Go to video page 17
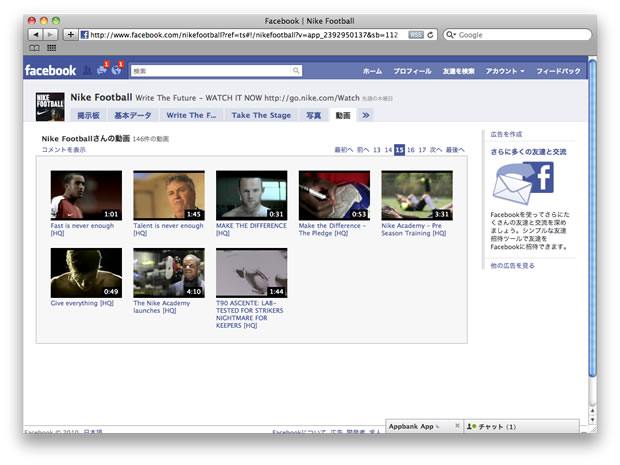 422,150
